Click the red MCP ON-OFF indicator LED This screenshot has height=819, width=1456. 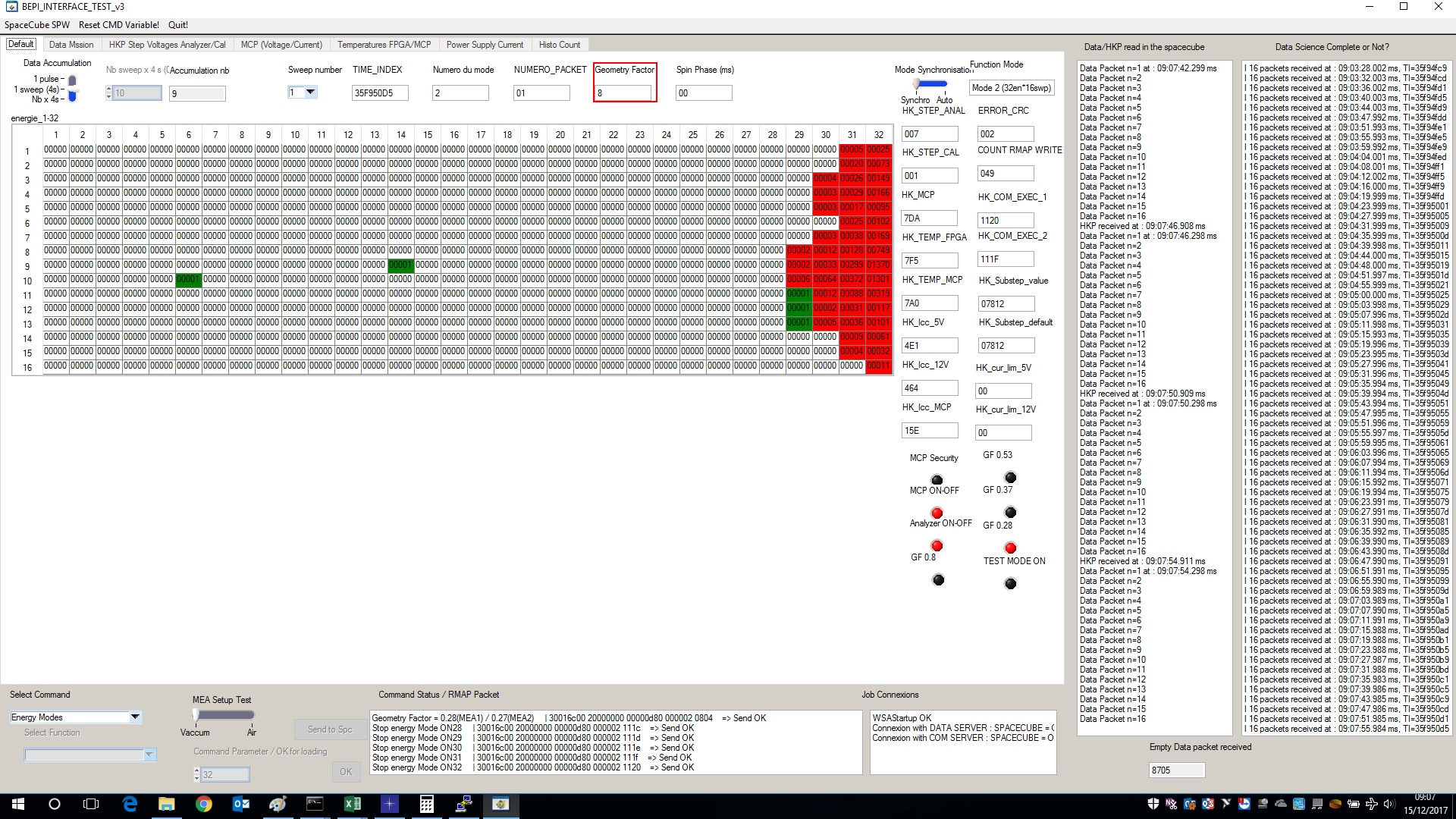(937, 513)
